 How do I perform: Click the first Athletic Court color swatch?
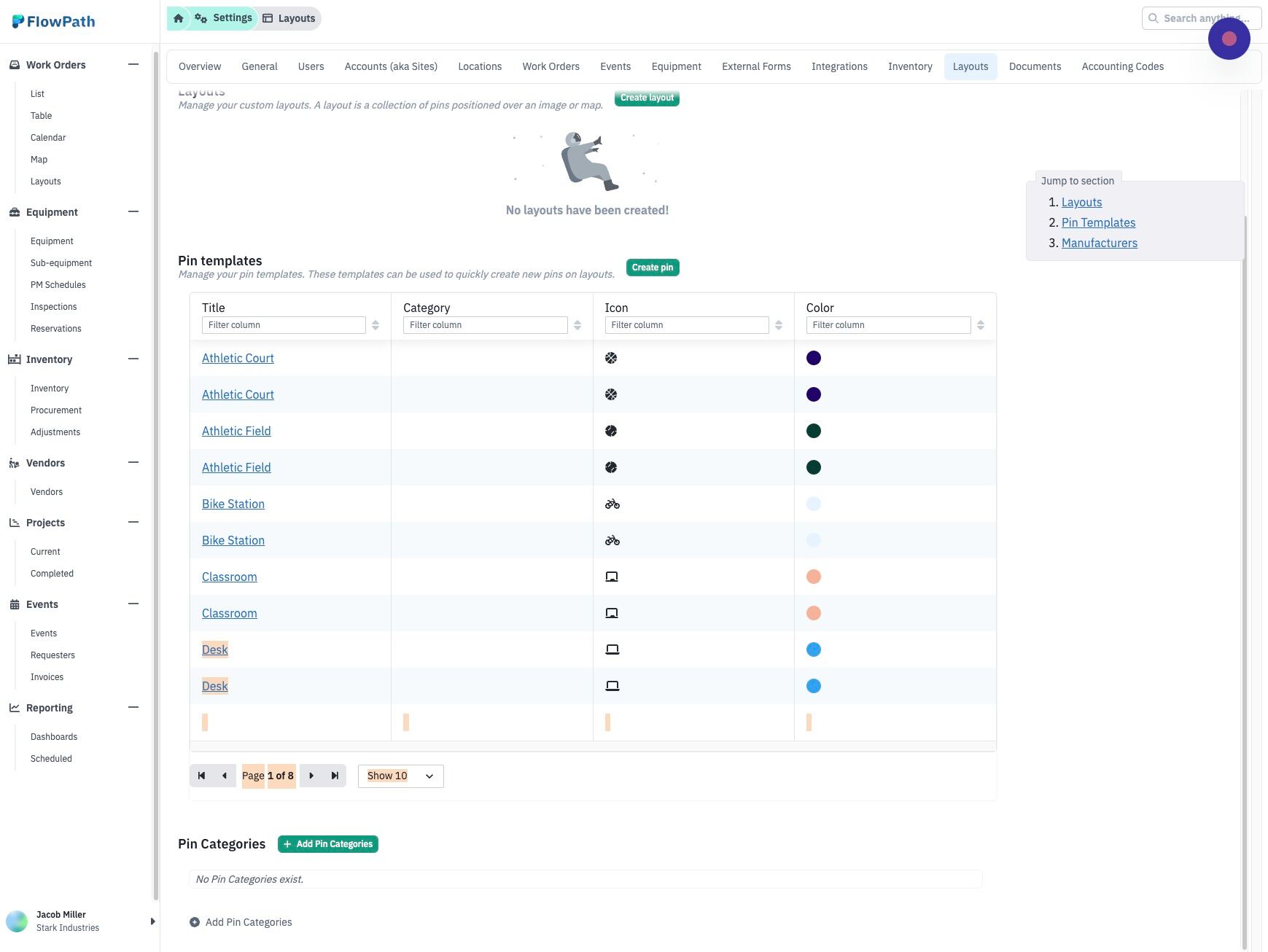(814, 358)
